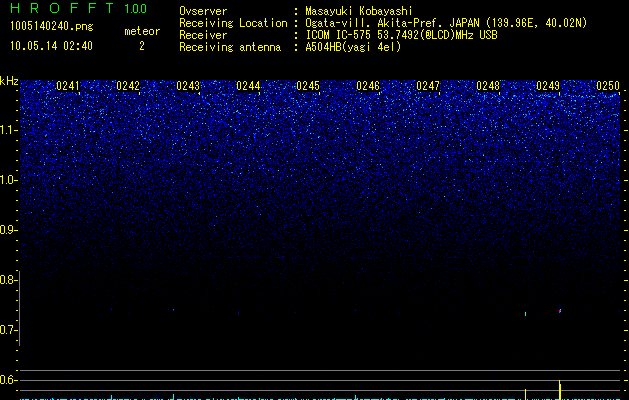Click the red meteor echo near 0249

[x=560, y=311]
